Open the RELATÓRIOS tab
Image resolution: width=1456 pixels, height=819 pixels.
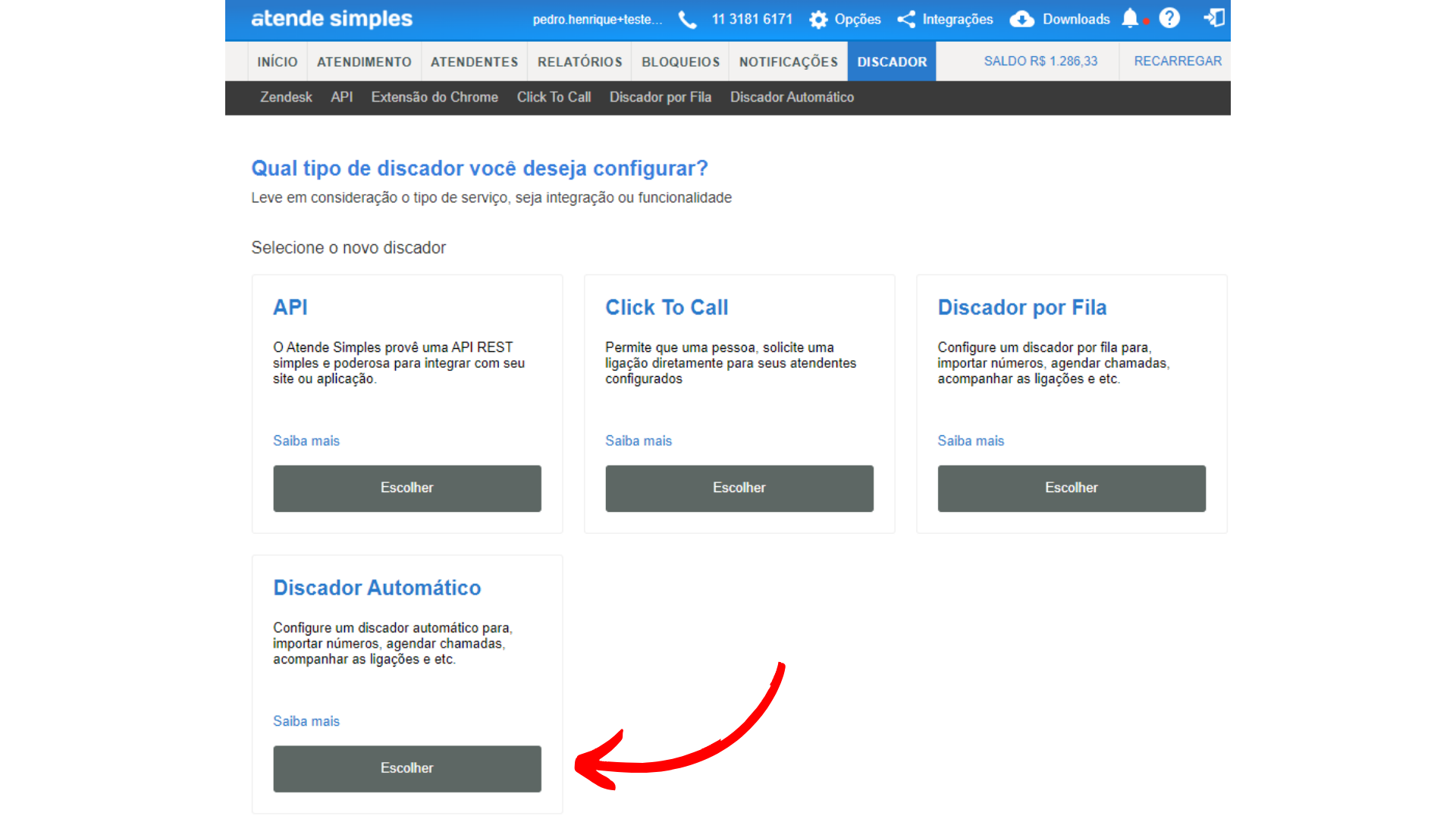(x=579, y=61)
